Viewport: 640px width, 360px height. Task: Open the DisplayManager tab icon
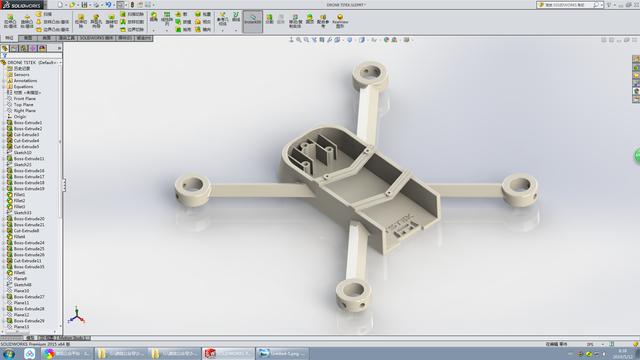tap(42, 48)
